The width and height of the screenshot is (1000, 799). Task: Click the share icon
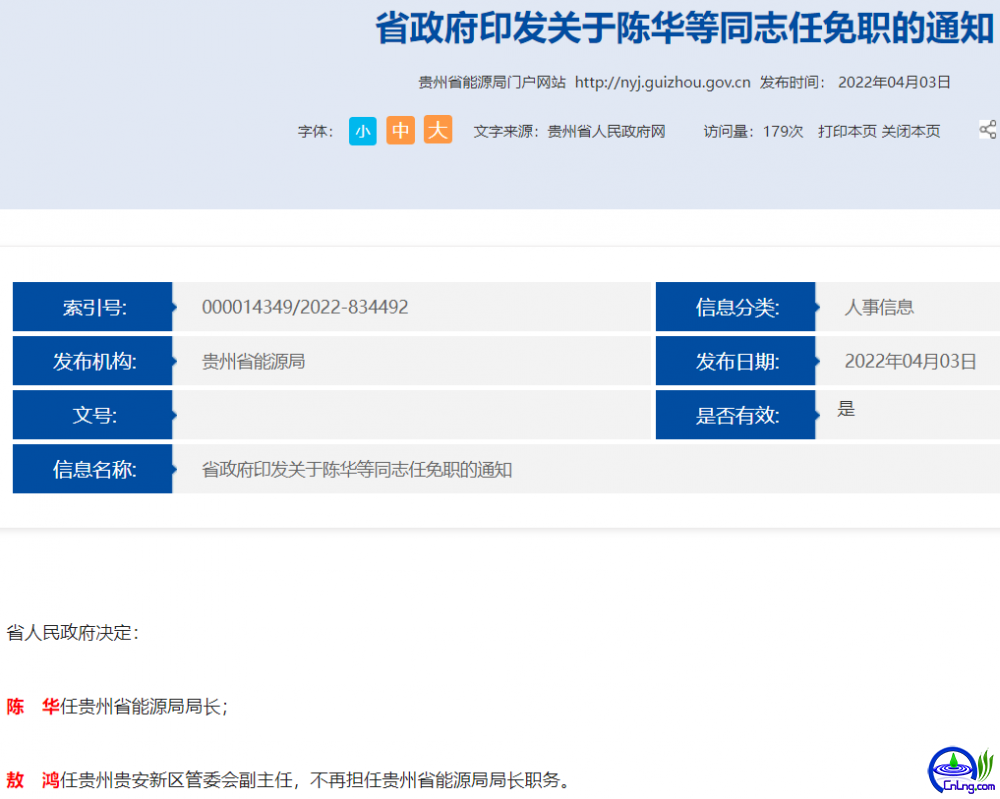pos(988,130)
